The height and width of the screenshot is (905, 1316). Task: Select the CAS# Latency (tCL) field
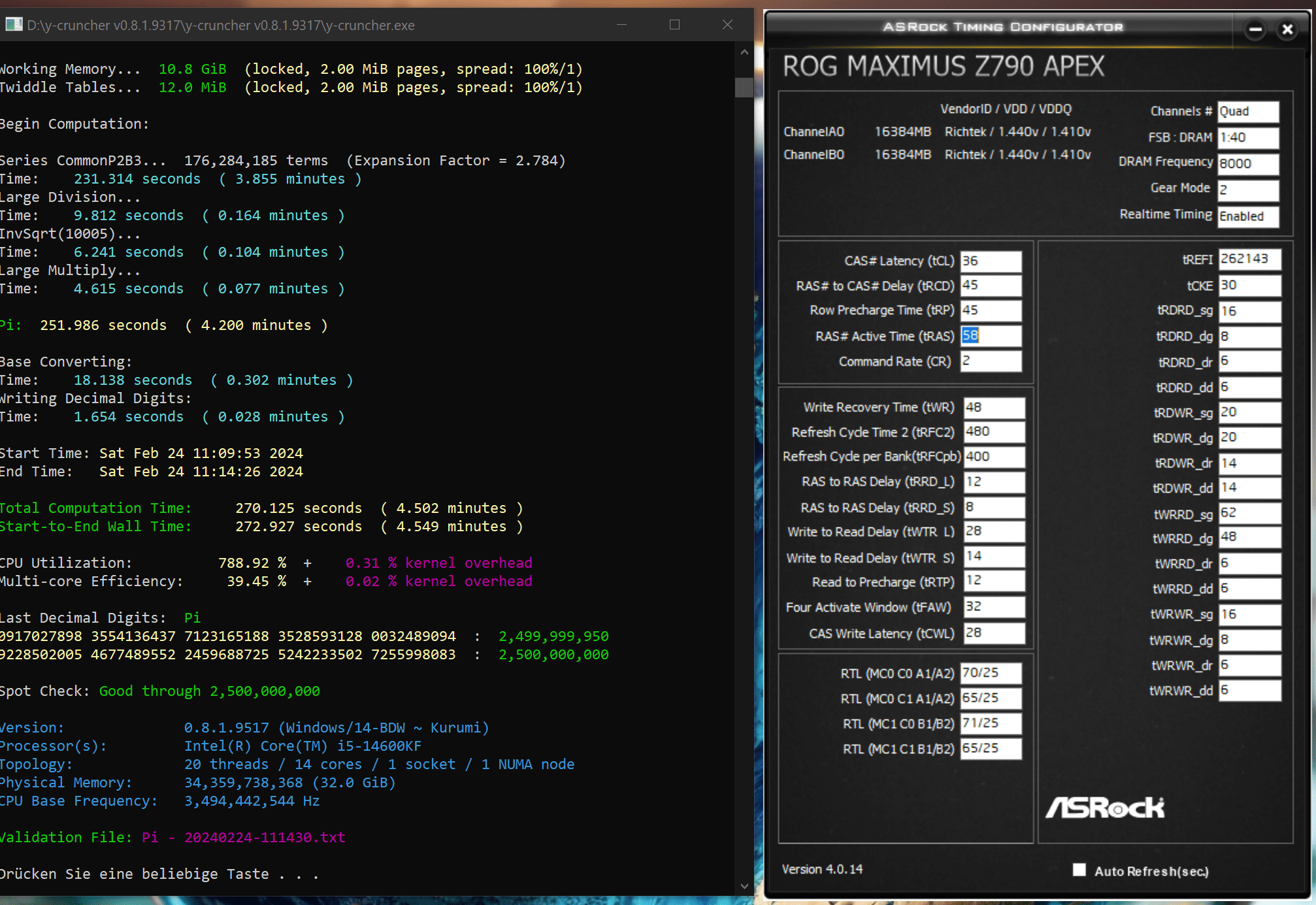coord(990,261)
